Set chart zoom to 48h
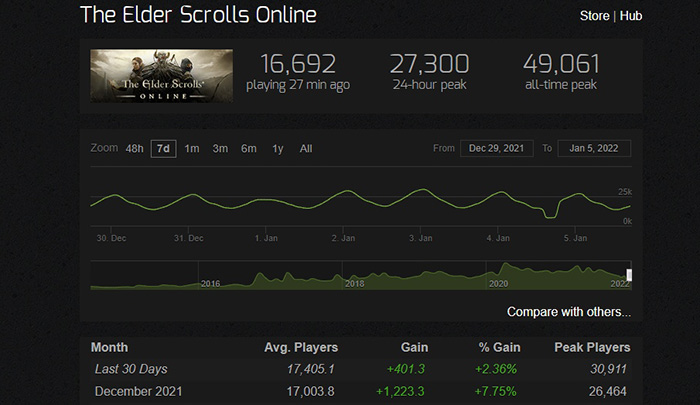The height and width of the screenshot is (405, 700). 134,149
